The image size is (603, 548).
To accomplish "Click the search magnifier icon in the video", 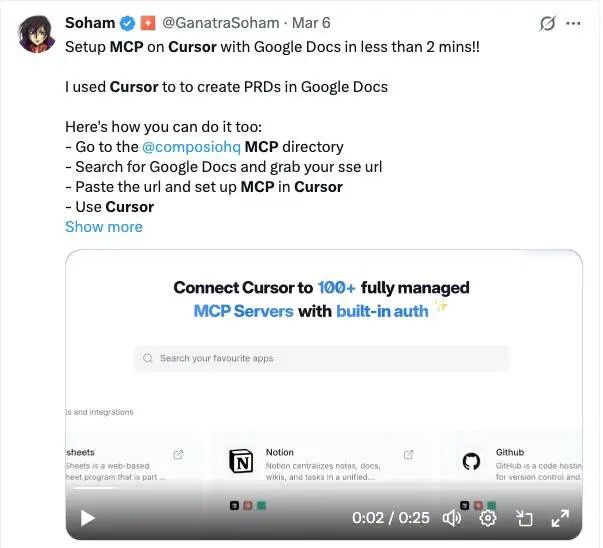I will 148,358.
